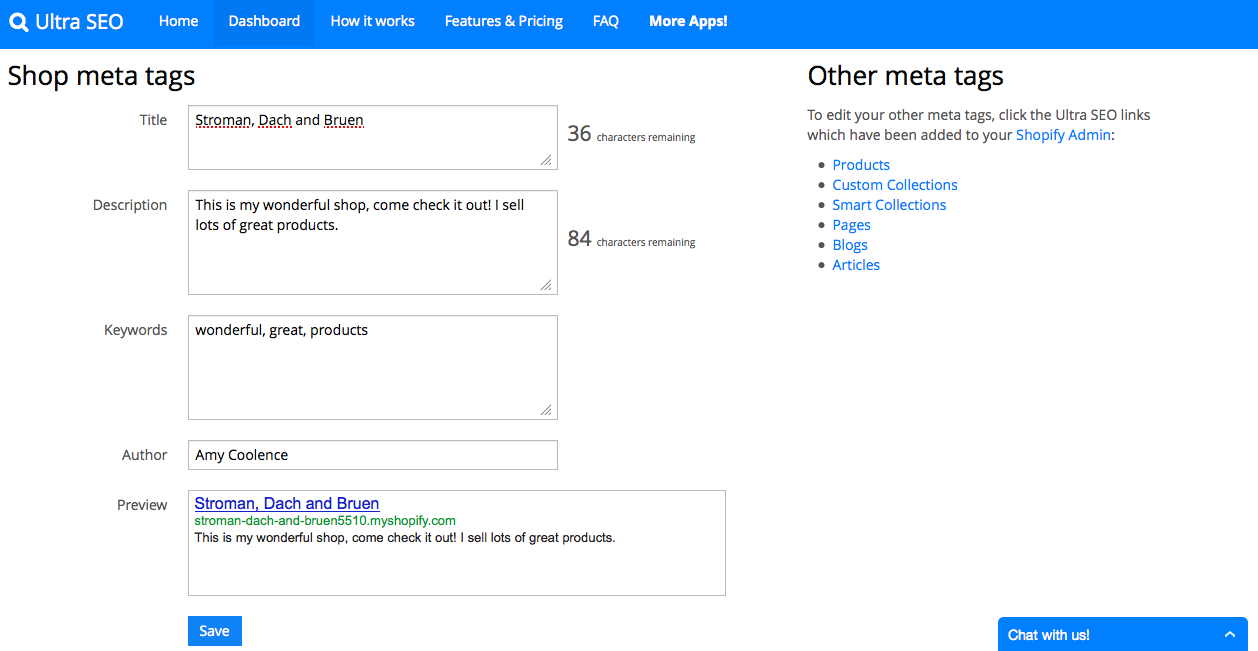Click the Author field label
The width and height of the screenshot is (1258, 651).
pyautogui.click(x=145, y=455)
